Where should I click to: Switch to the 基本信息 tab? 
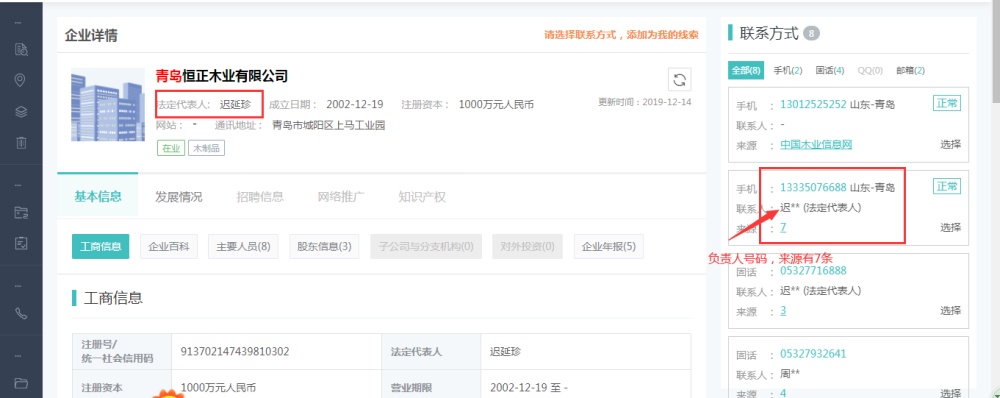tap(98, 197)
